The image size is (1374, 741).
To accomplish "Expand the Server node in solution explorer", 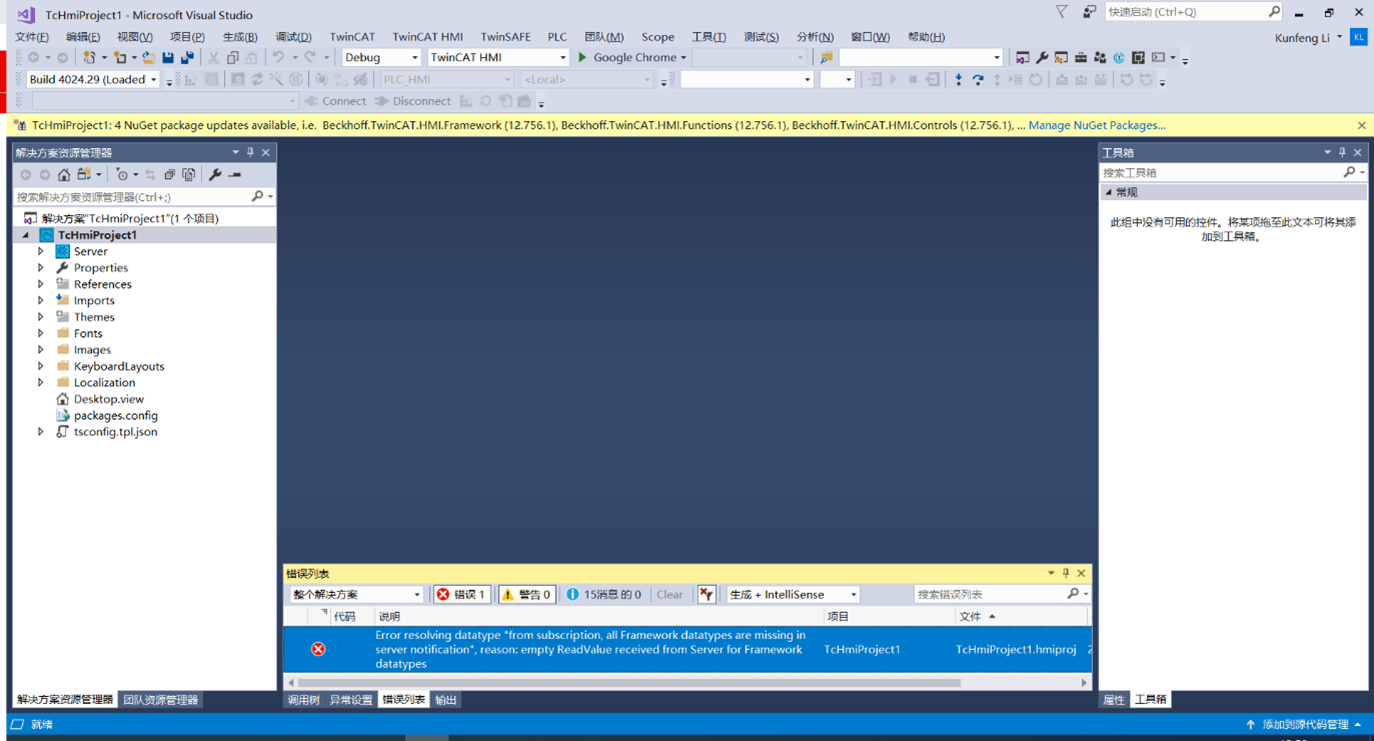I will tap(41, 251).
